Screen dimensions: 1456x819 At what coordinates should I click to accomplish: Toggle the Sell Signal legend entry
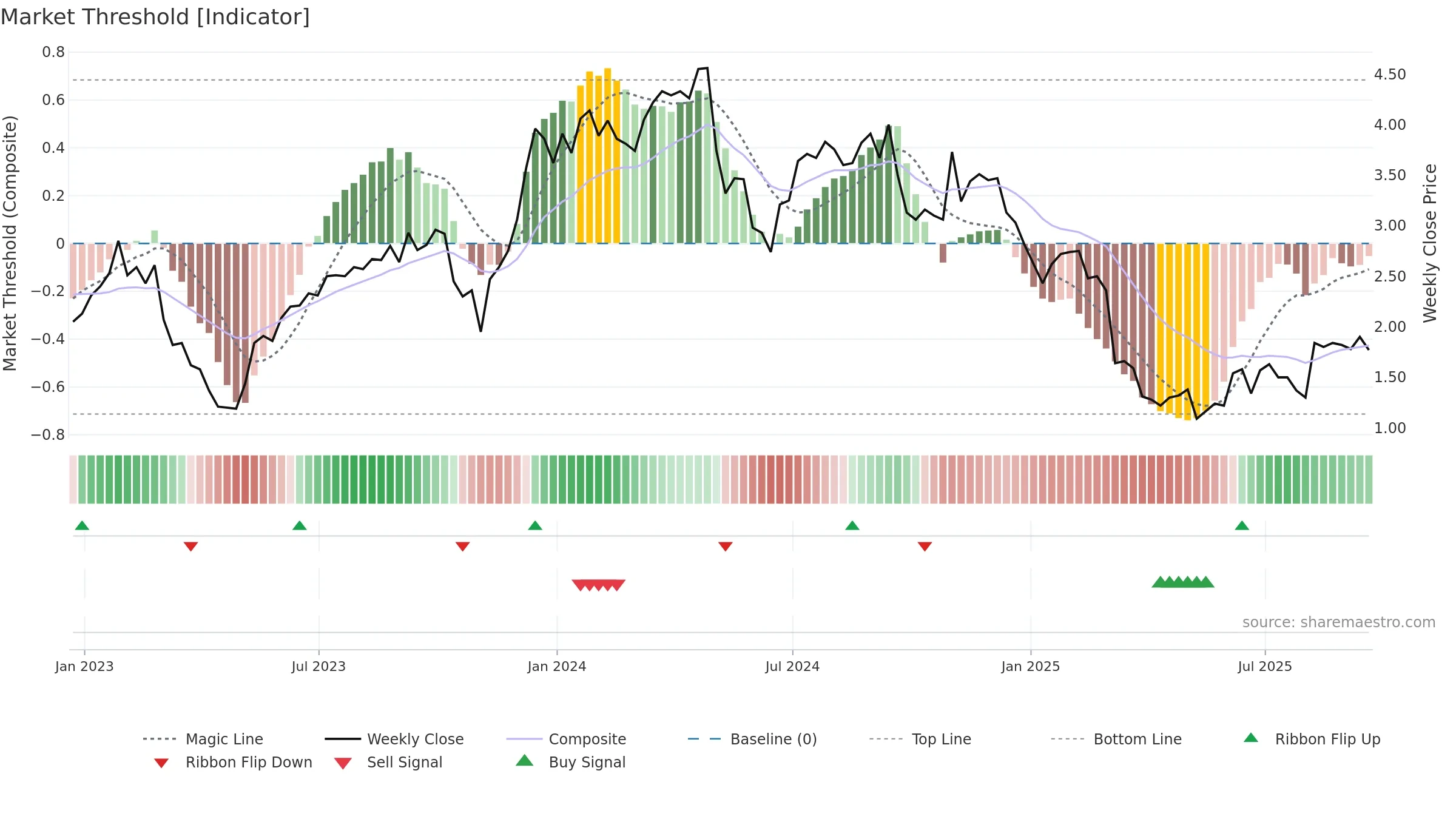(x=388, y=762)
